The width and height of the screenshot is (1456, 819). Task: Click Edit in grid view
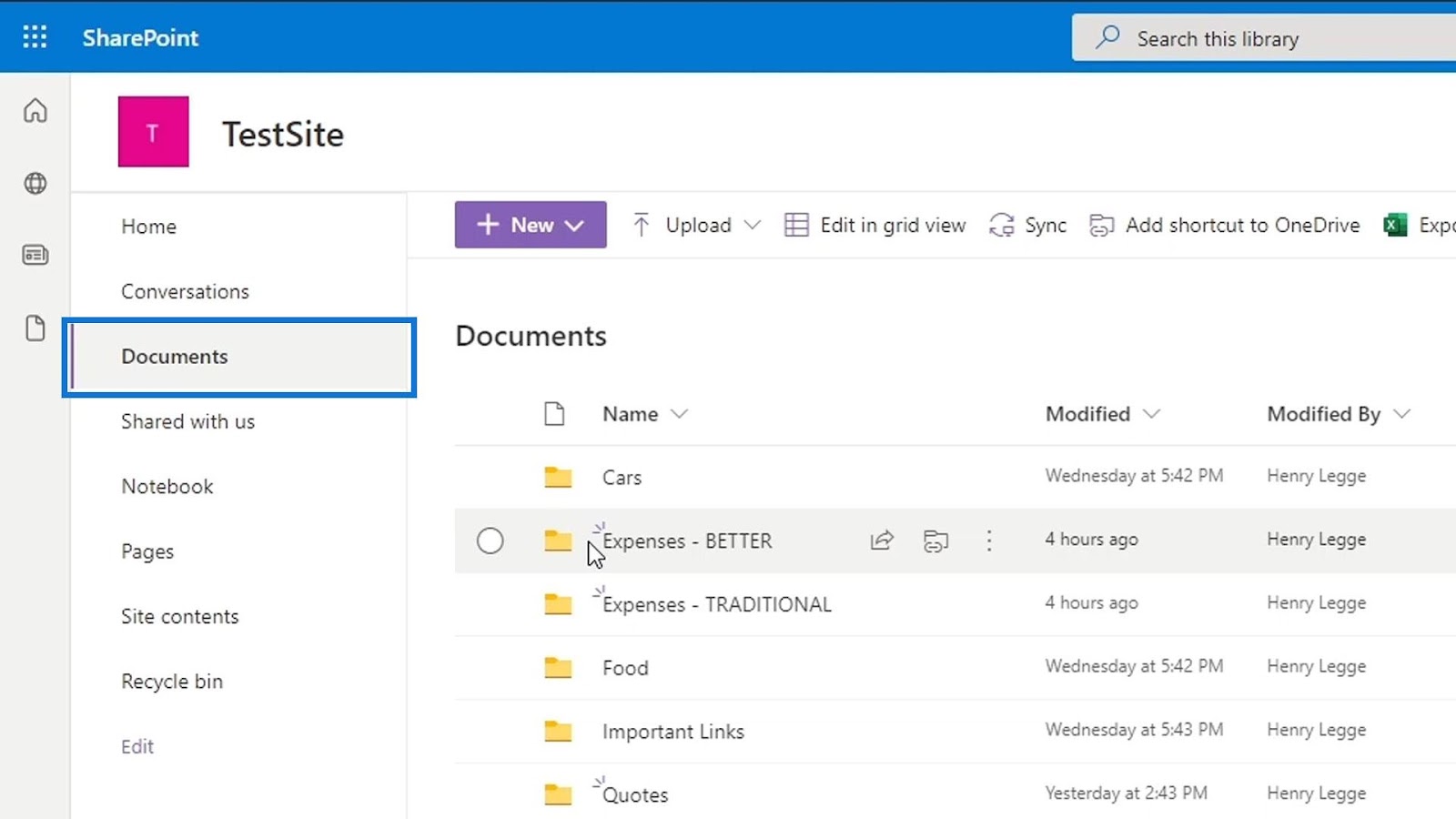click(x=875, y=225)
